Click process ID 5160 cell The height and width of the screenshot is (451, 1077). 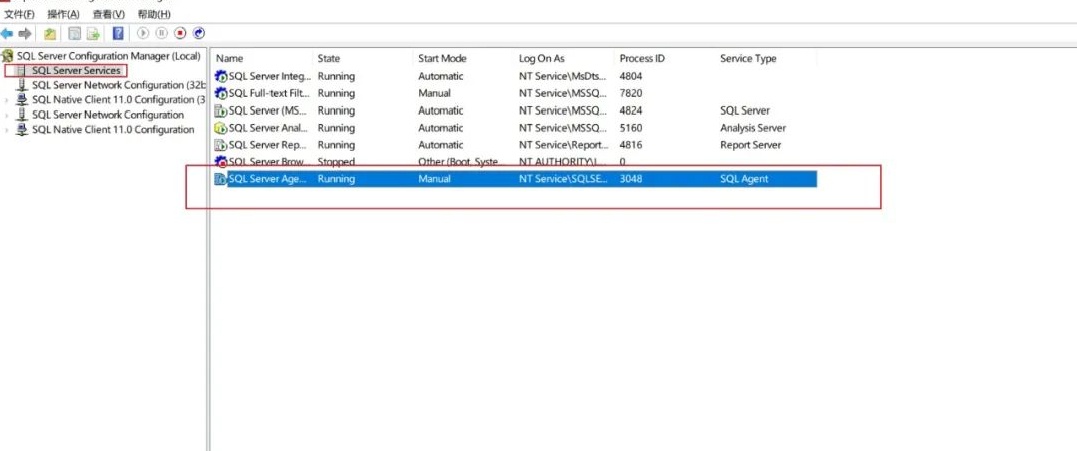pos(631,128)
